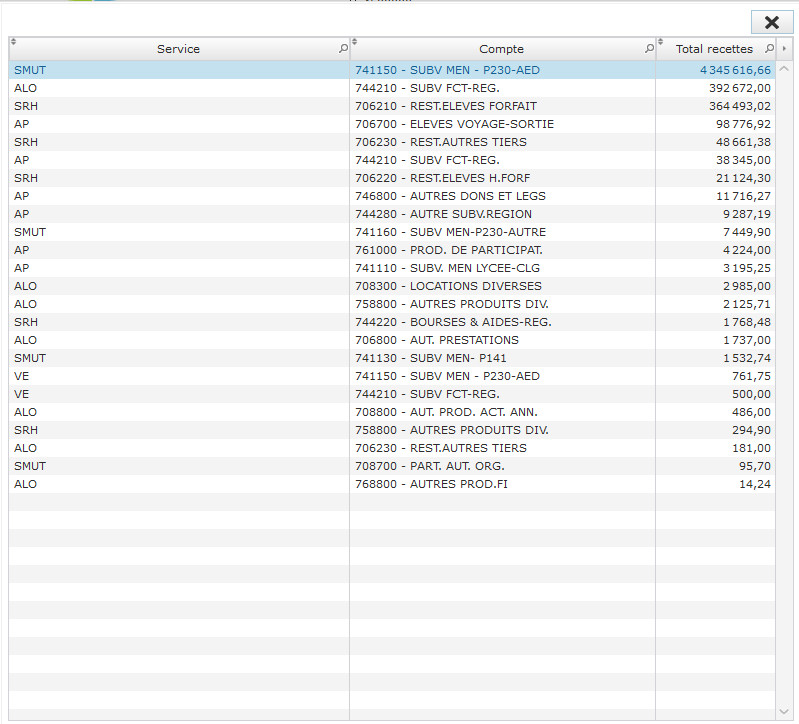Click the search icon in Service column header

pos(343,49)
